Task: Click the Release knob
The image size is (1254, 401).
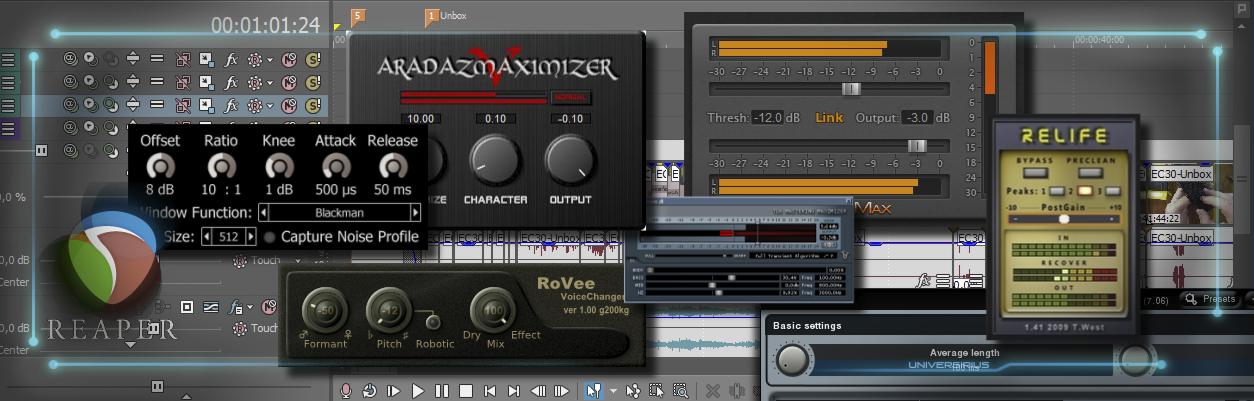Action: [393, 166]
